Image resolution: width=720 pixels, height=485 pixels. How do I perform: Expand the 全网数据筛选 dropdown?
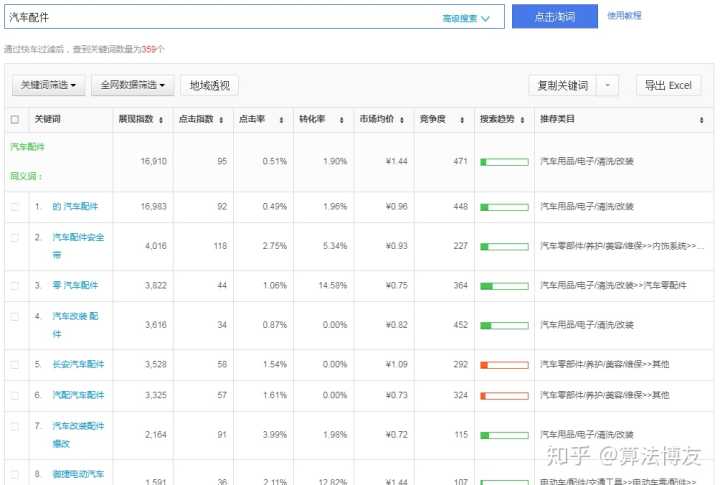tap(133, 86)
